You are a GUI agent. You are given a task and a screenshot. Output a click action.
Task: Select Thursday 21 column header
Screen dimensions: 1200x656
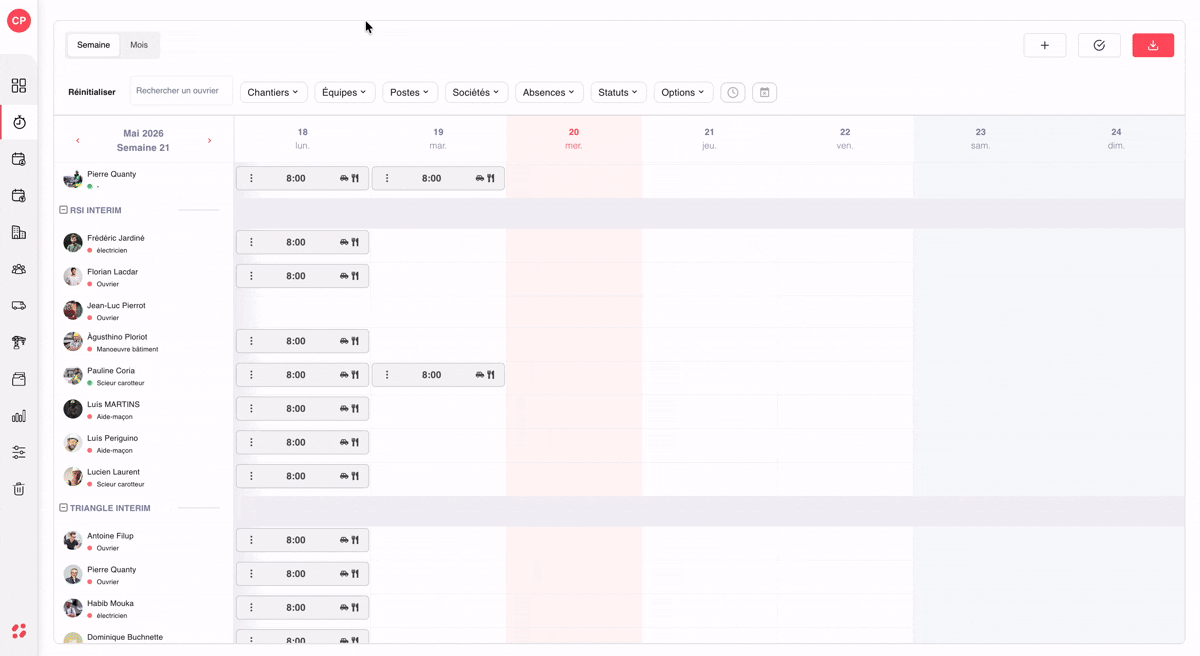[x=709, y=139]
